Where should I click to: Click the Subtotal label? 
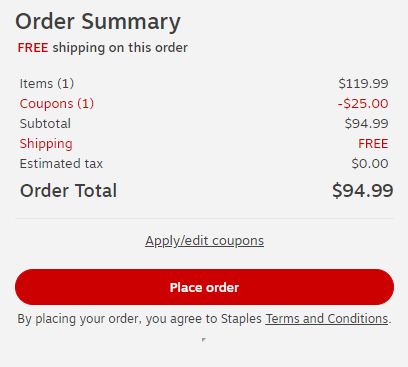pyautogui.click(x=45, y=123)
